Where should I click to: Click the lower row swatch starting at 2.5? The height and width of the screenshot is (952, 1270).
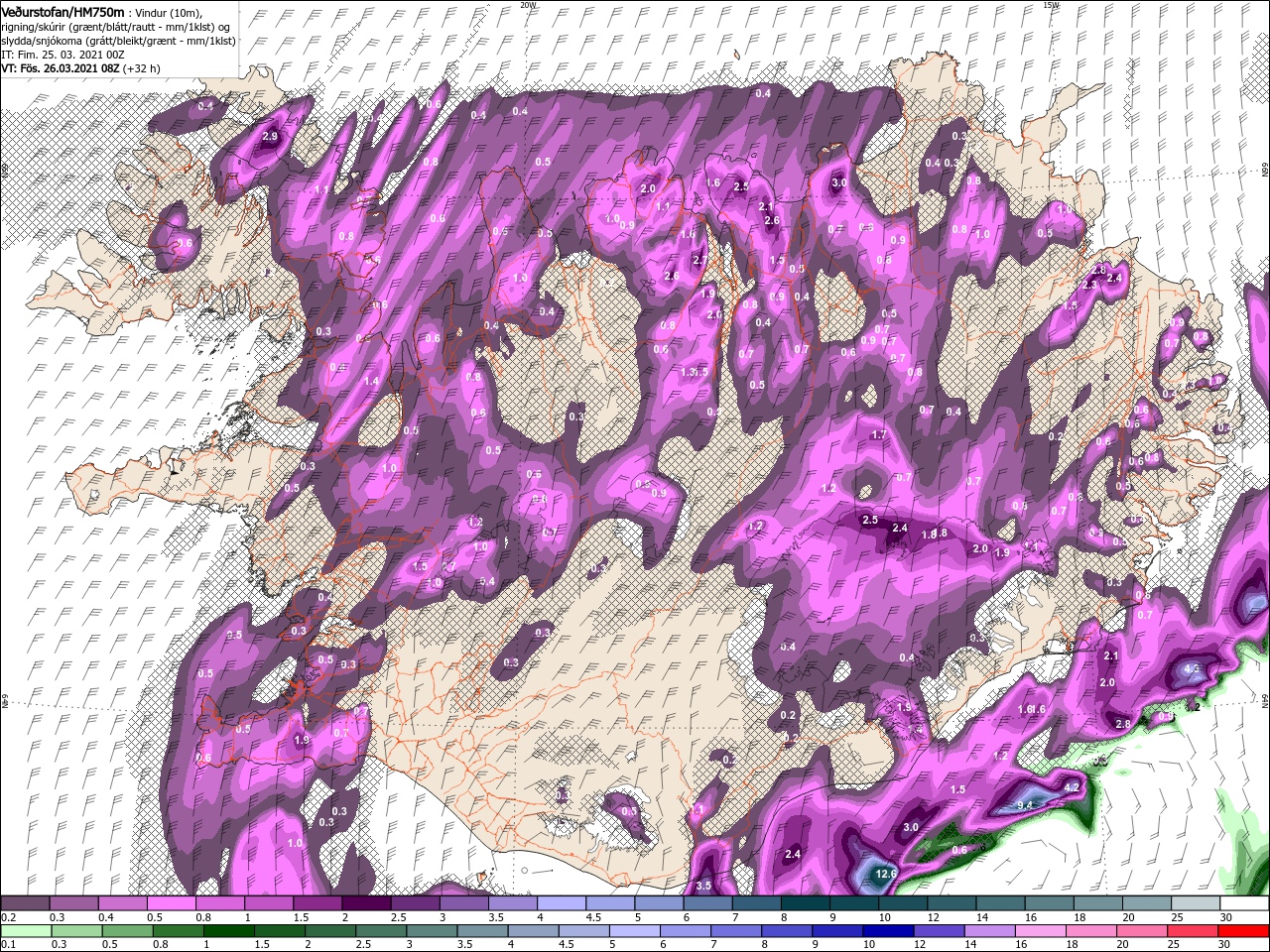point(381,931)
